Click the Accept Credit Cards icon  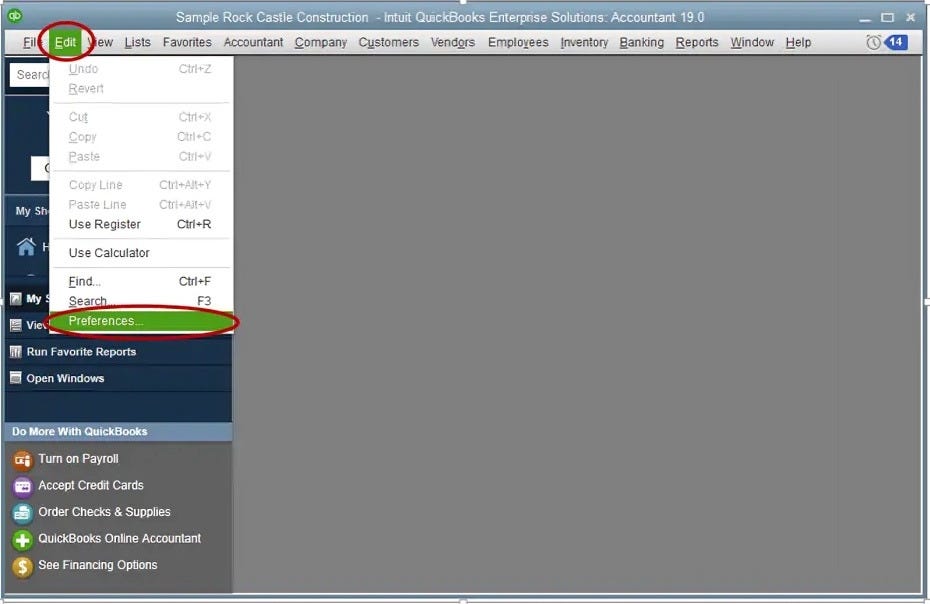pos(23,486)
